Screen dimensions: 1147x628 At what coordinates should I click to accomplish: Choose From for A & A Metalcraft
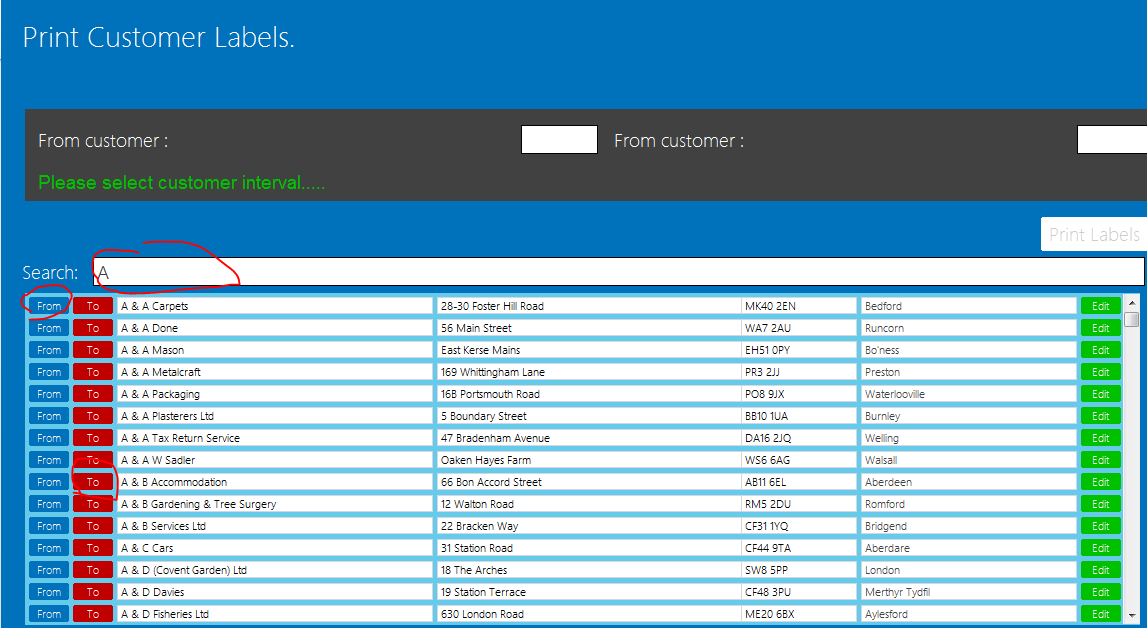point(49,372)
